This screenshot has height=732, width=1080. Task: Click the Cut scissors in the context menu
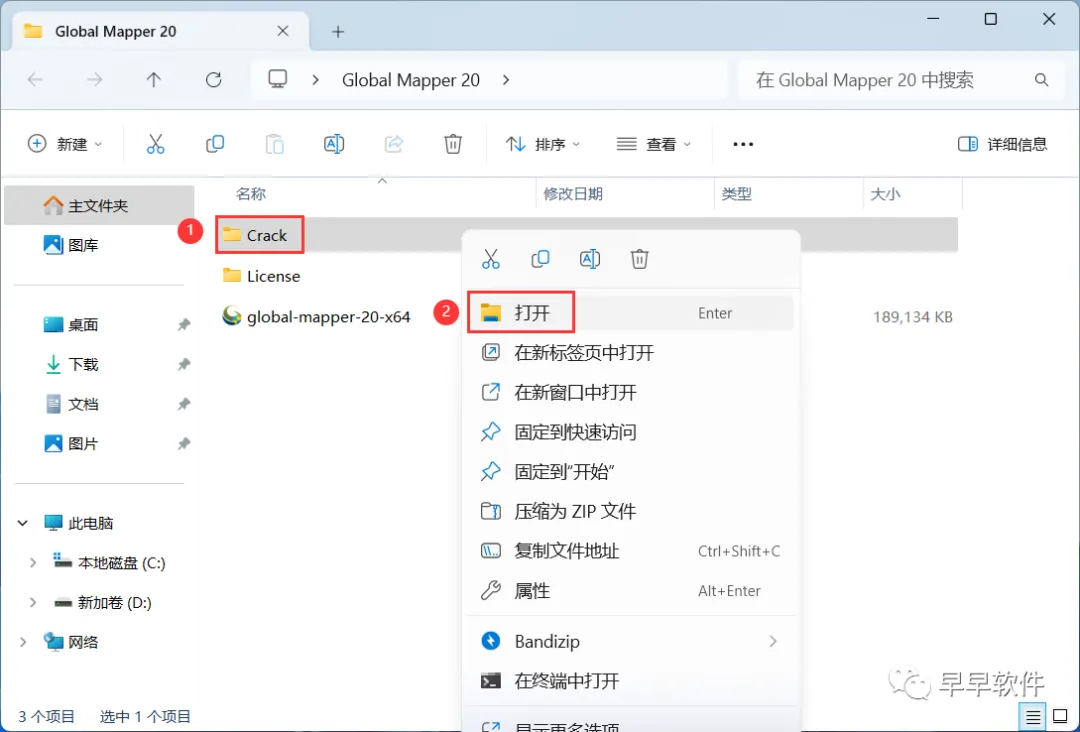coord(490,259)
